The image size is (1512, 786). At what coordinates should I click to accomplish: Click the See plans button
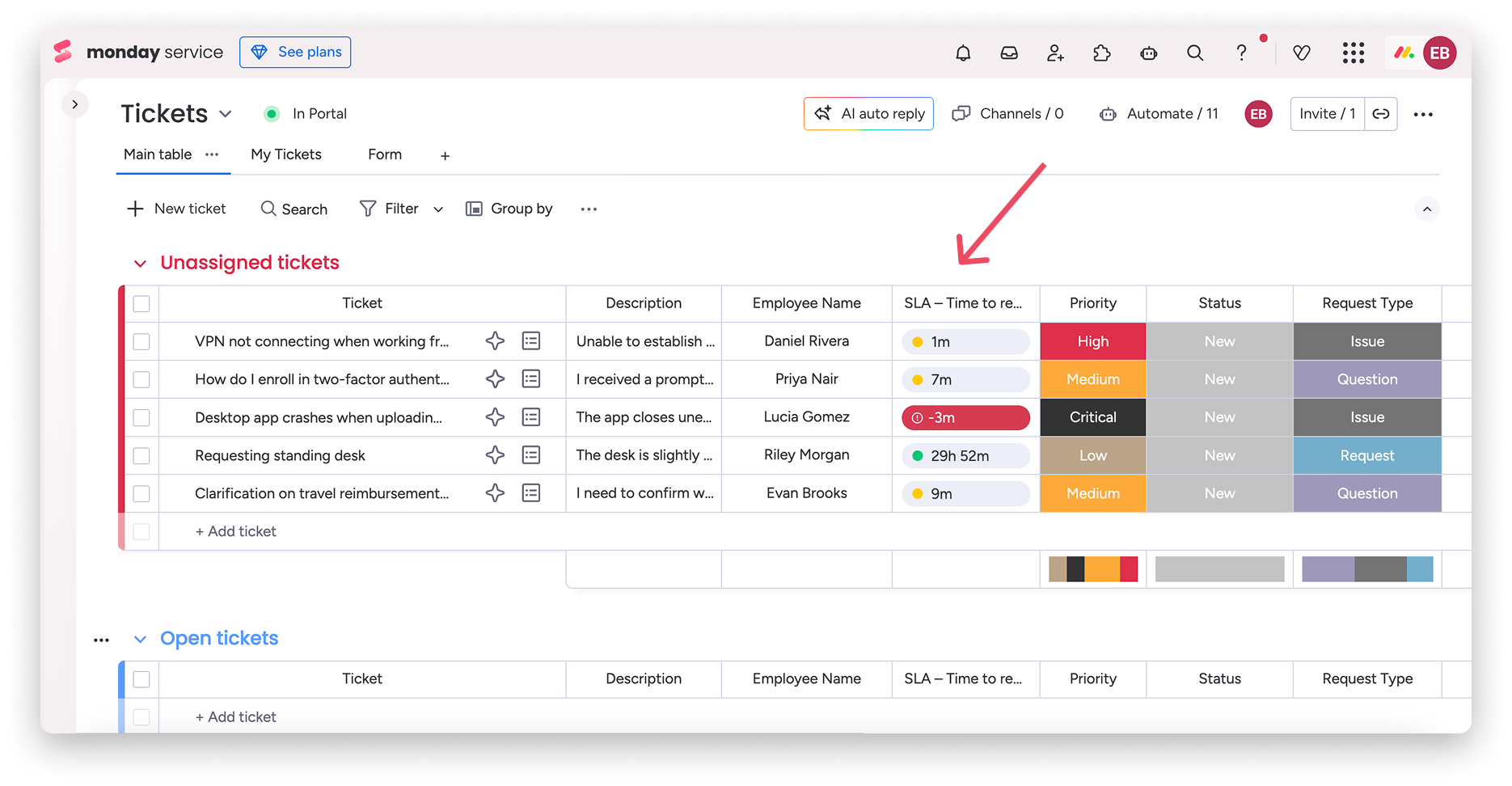tap(295, 52)
